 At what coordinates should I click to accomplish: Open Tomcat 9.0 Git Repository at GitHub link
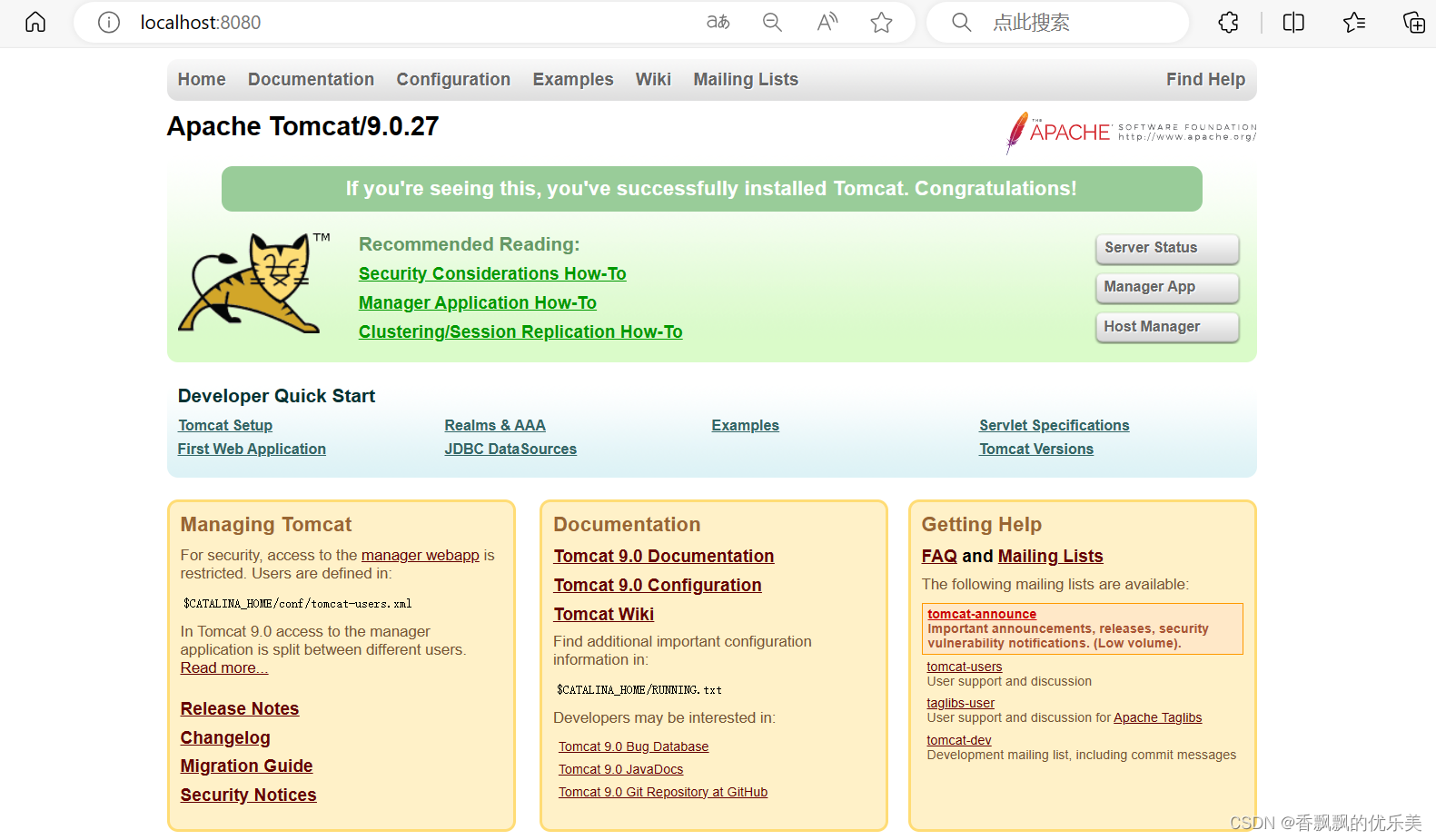[x=663, y=792]
